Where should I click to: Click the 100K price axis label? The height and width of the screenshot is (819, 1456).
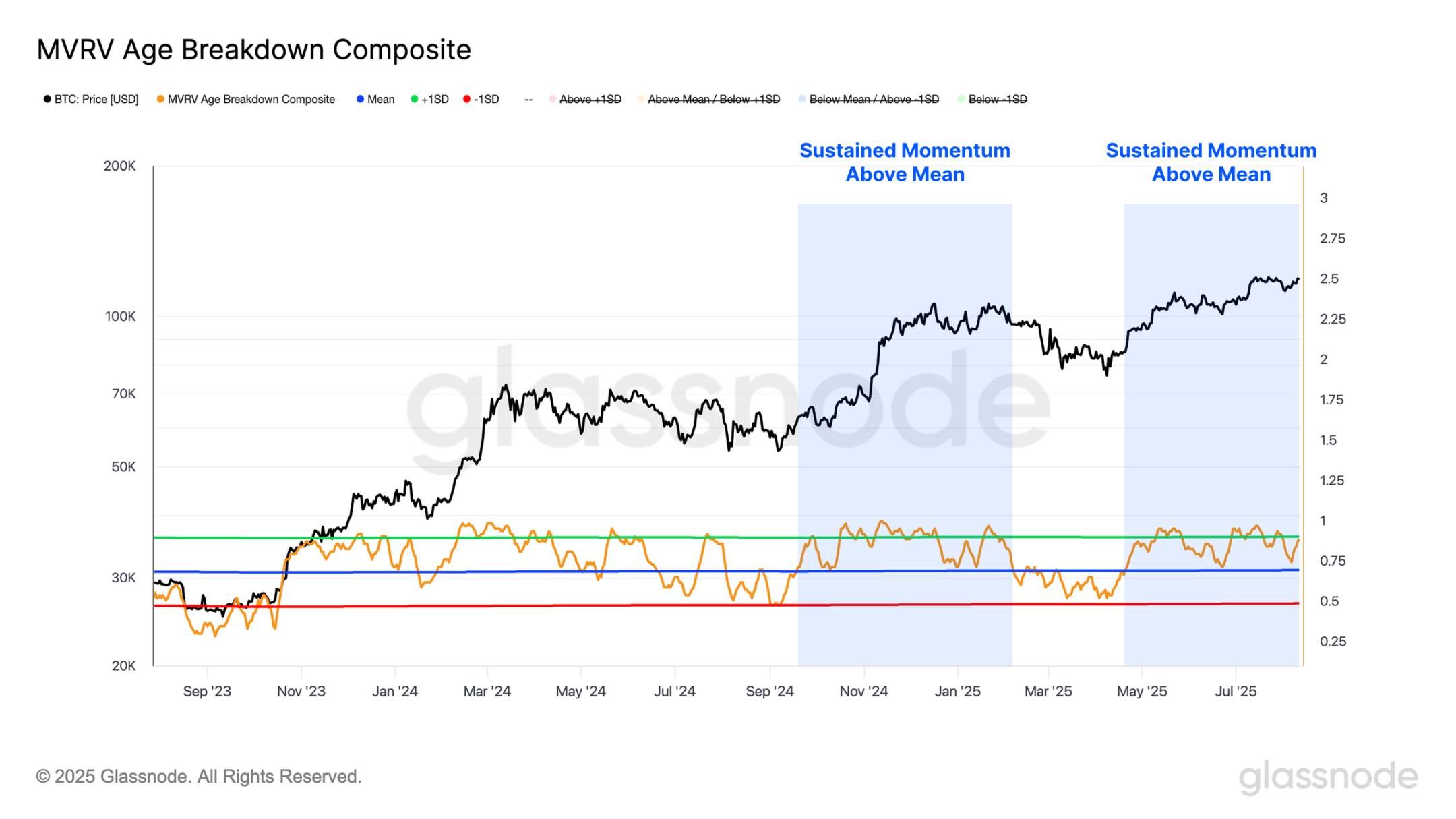coord(120,317)
